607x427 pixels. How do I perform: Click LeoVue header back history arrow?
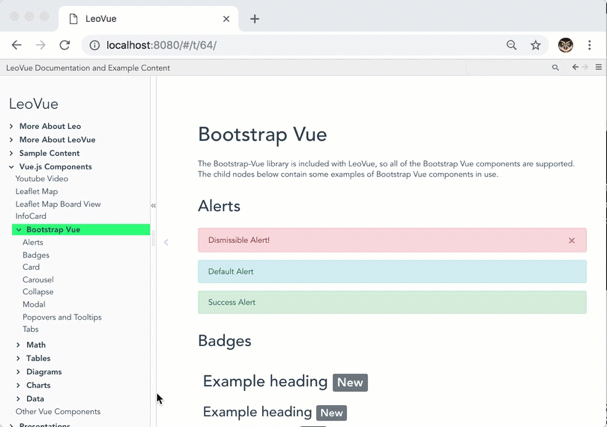tap(575, 67)
